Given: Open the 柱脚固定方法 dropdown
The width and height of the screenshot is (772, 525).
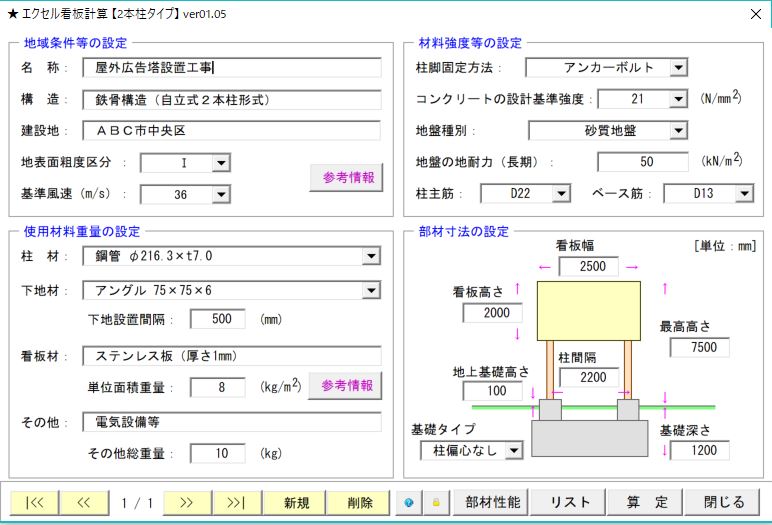Looking at the screenshot, I should pos(679,68).
